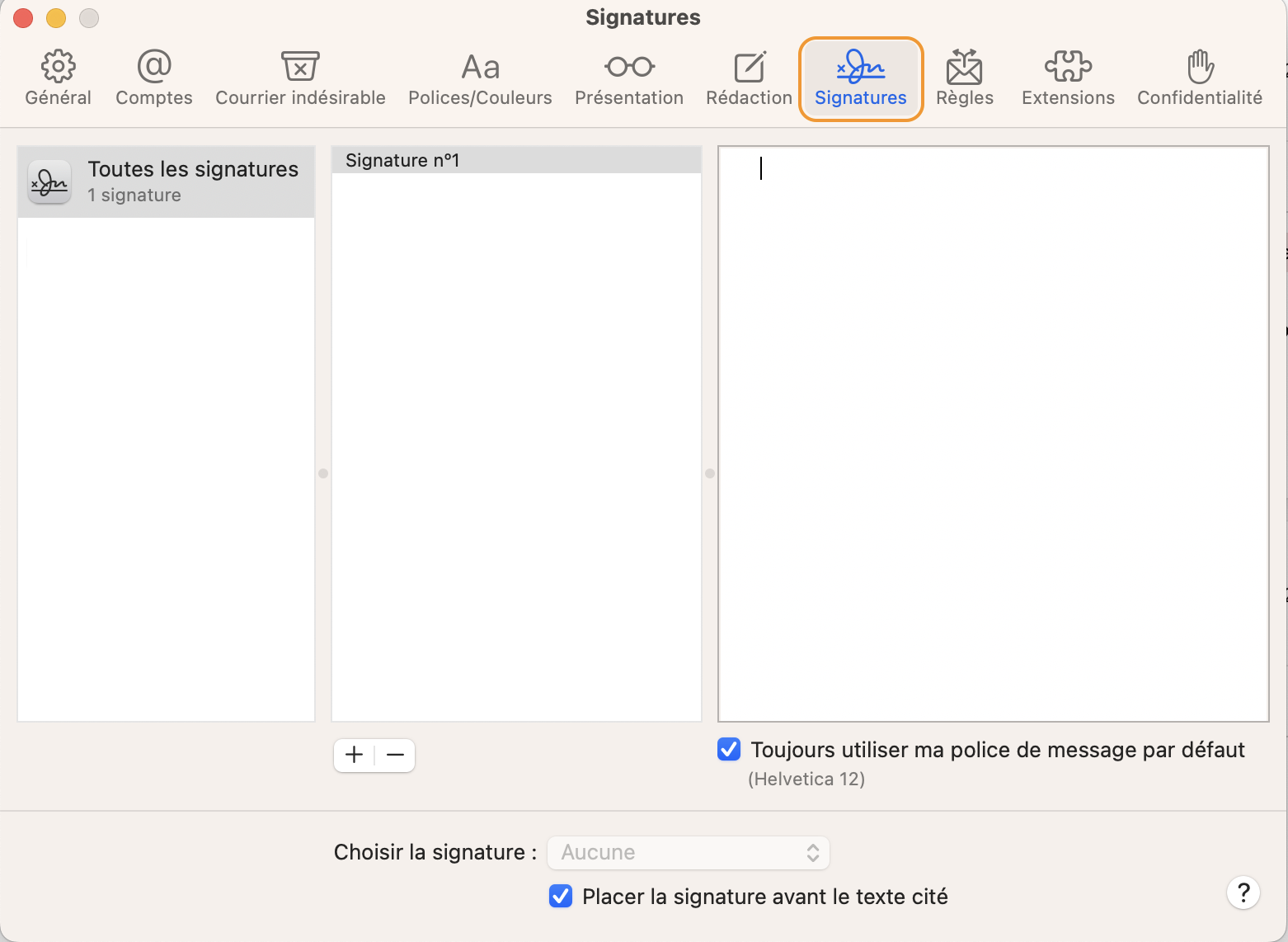Open the Confidentialité privacy pane
Screen dimensions: 1288x942
pos(1200,79)
